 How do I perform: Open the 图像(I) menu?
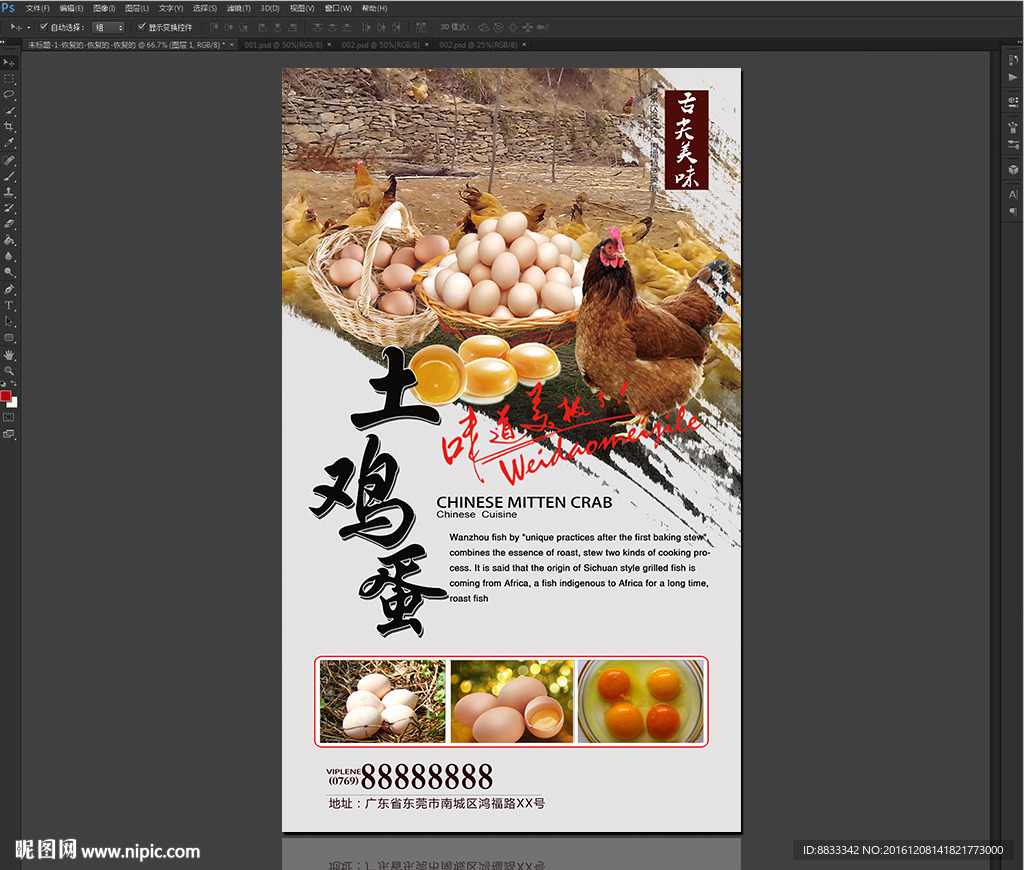[x=104, y=8]
